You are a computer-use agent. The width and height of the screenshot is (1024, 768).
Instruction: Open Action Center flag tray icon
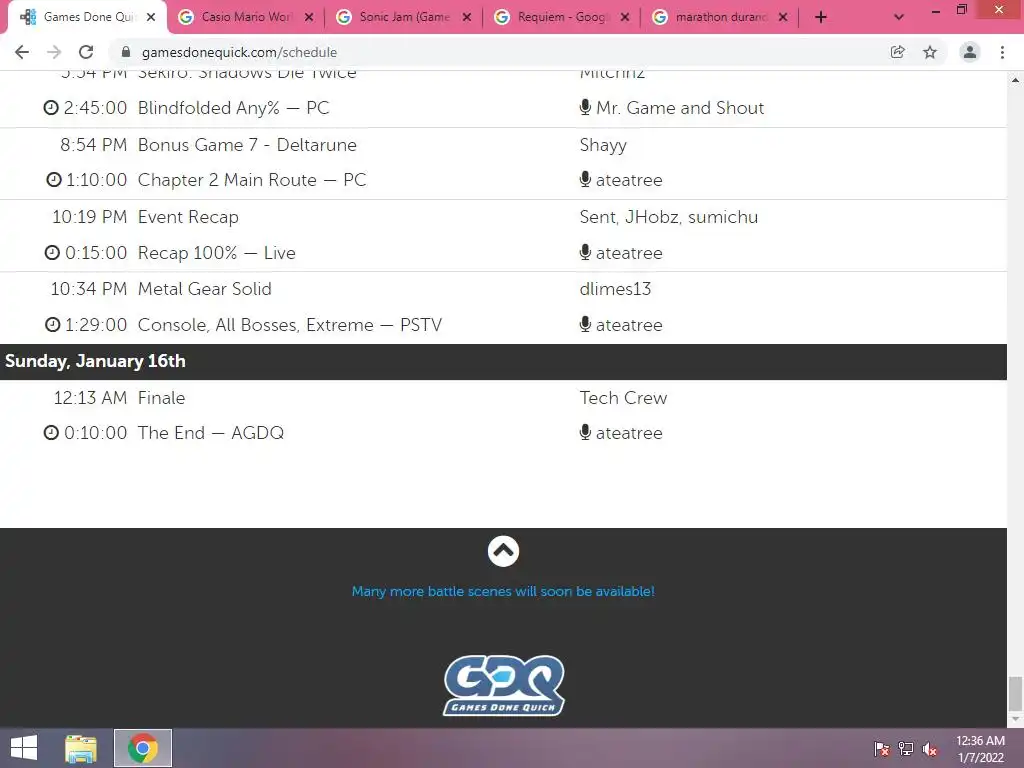(882, 748)
